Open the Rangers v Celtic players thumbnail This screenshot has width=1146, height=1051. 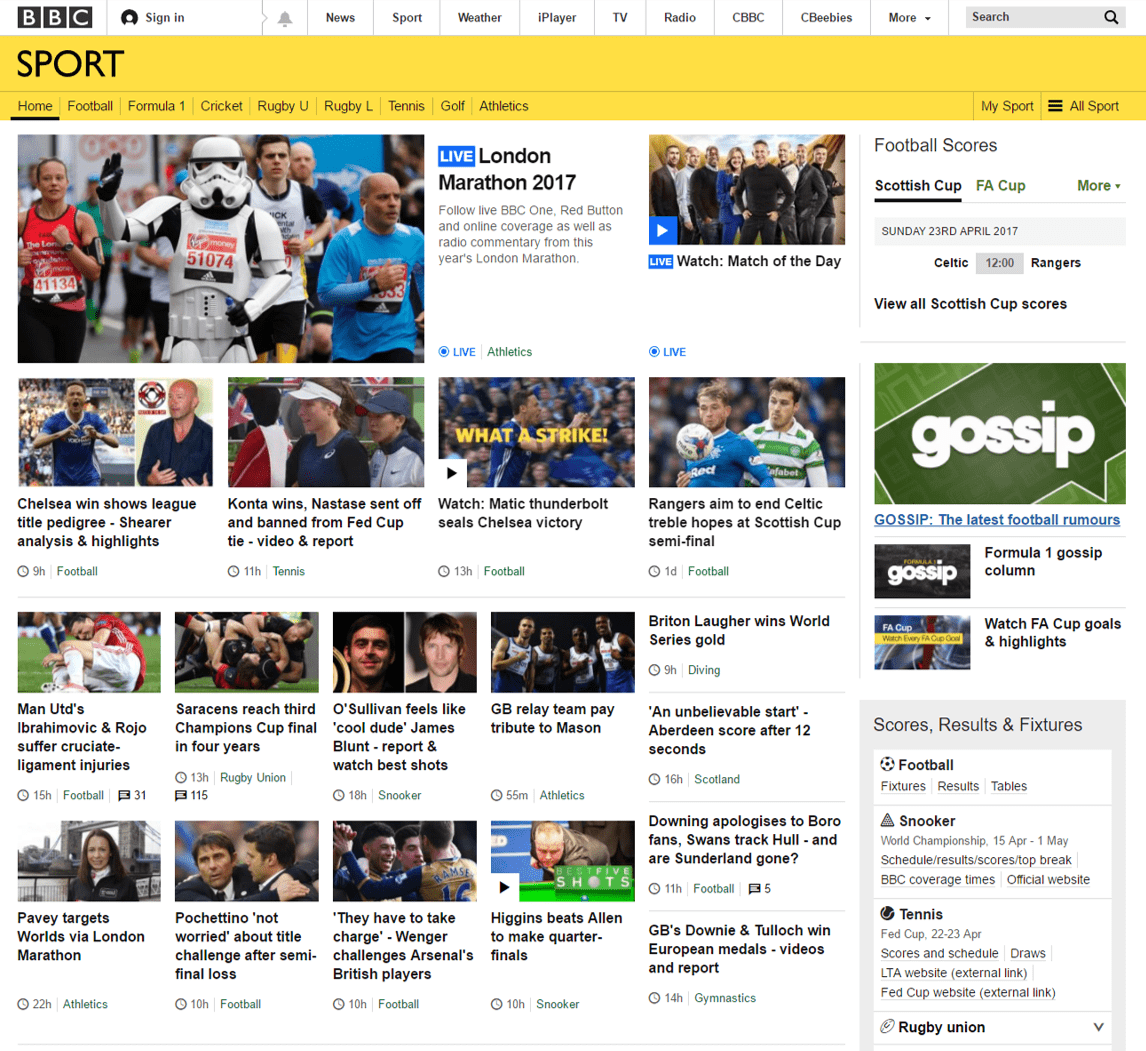[x=747, y=432]
